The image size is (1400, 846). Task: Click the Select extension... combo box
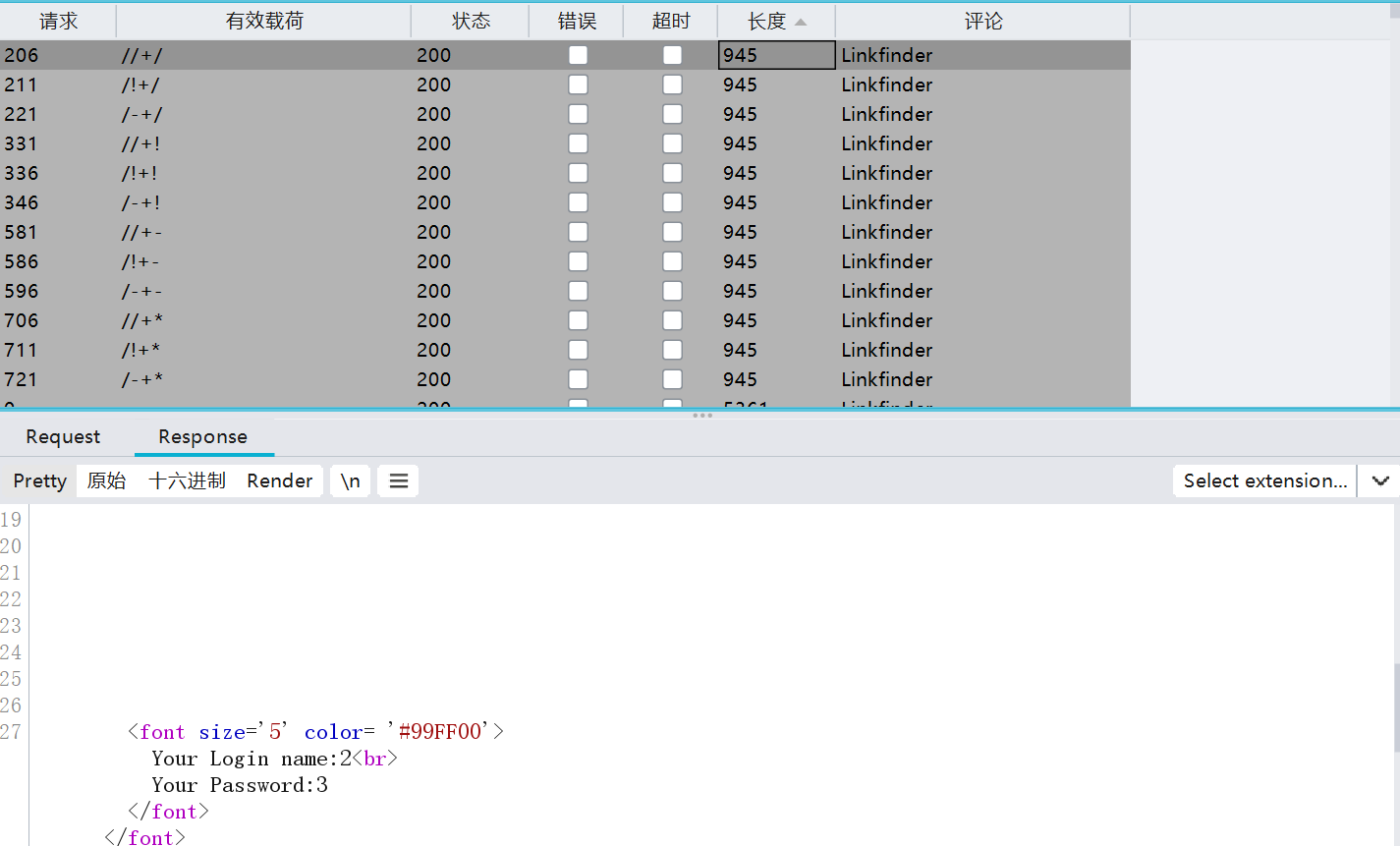1265,480
